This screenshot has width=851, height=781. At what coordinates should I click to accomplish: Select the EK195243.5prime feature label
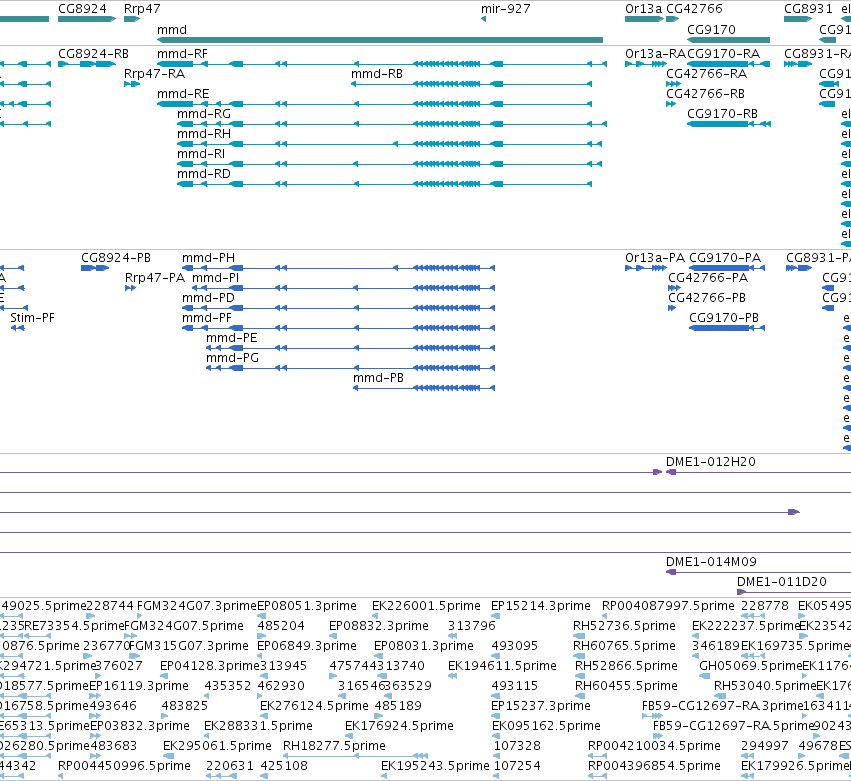[435, 766]
